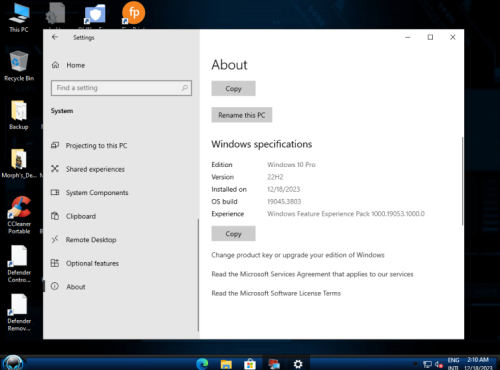Open System Components settings
The height and width of the screenshot is (370, 500).
(x=97, y=193)
